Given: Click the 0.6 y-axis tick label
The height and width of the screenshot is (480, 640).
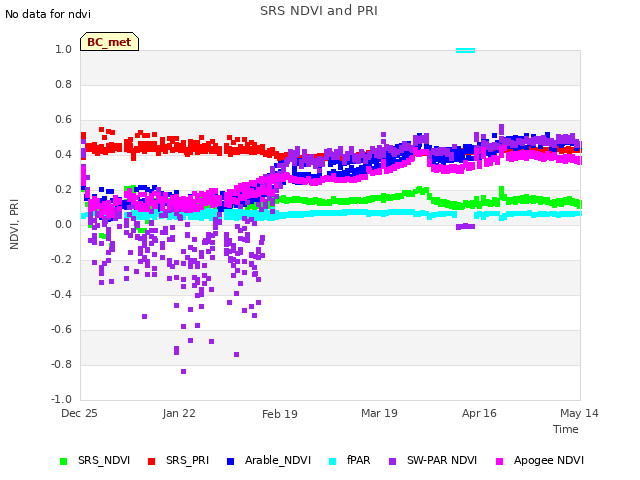Looking at the screenshot, I should (x=63, y=120).
